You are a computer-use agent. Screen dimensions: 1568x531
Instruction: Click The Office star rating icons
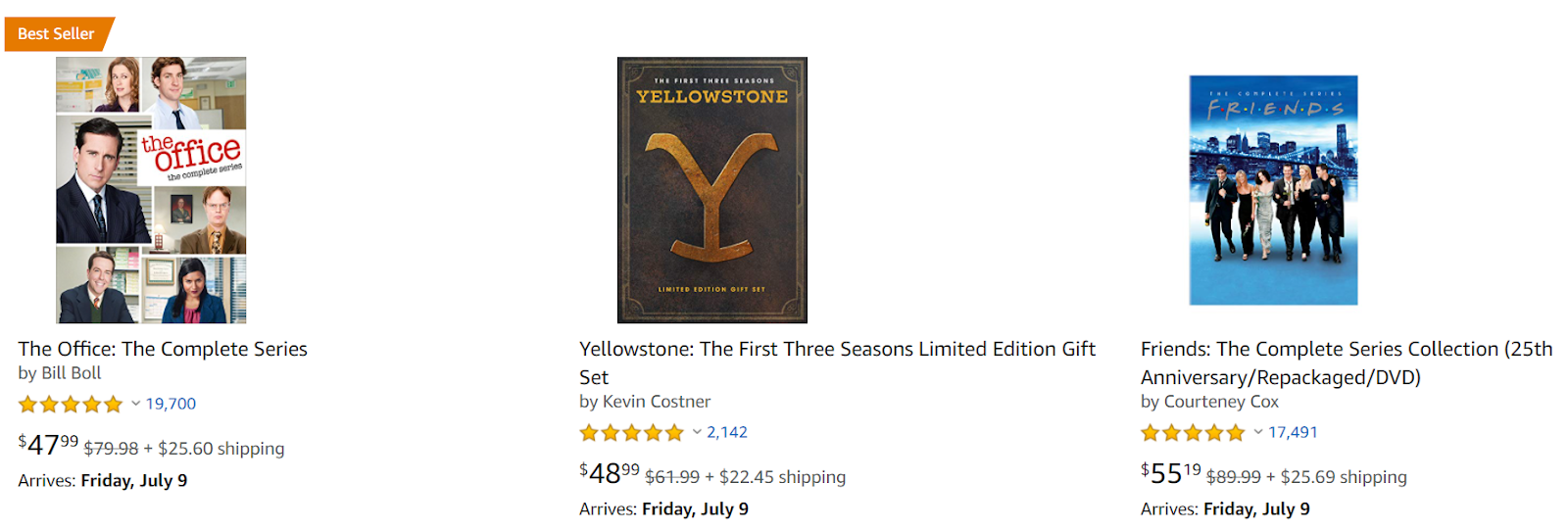tap(71, 405)
